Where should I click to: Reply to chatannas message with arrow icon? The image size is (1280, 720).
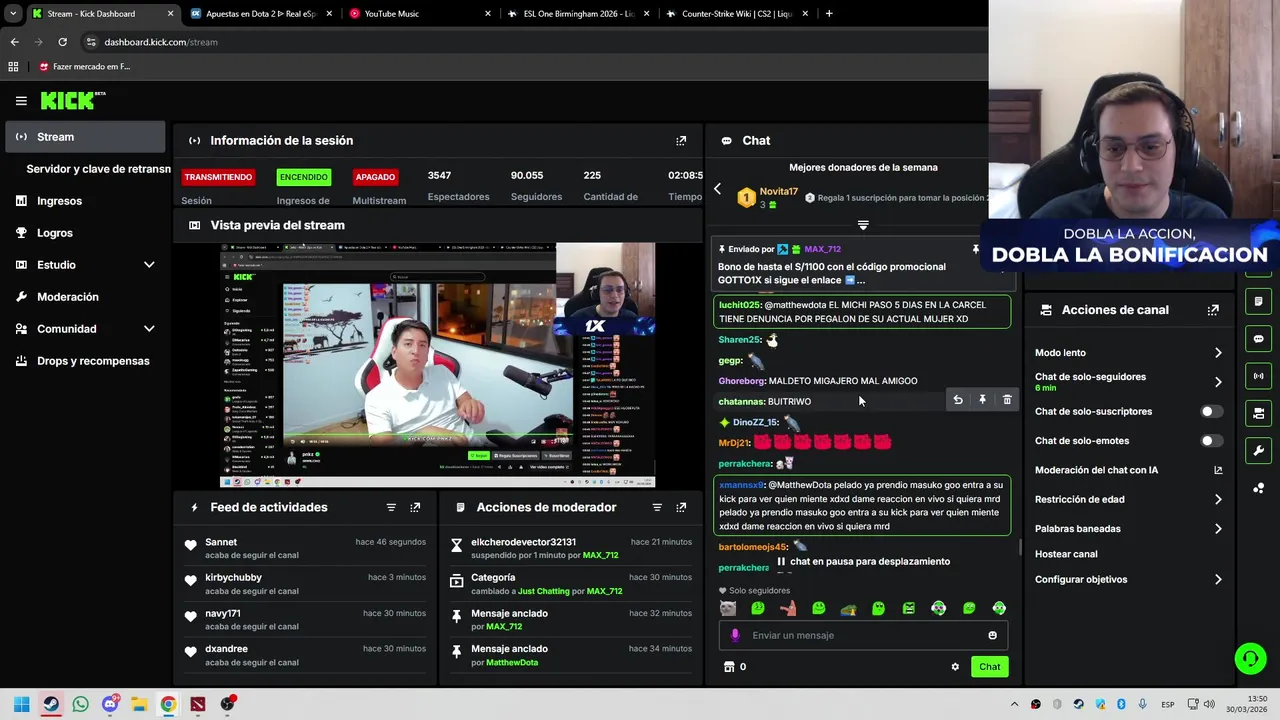(x=958, y=400)
